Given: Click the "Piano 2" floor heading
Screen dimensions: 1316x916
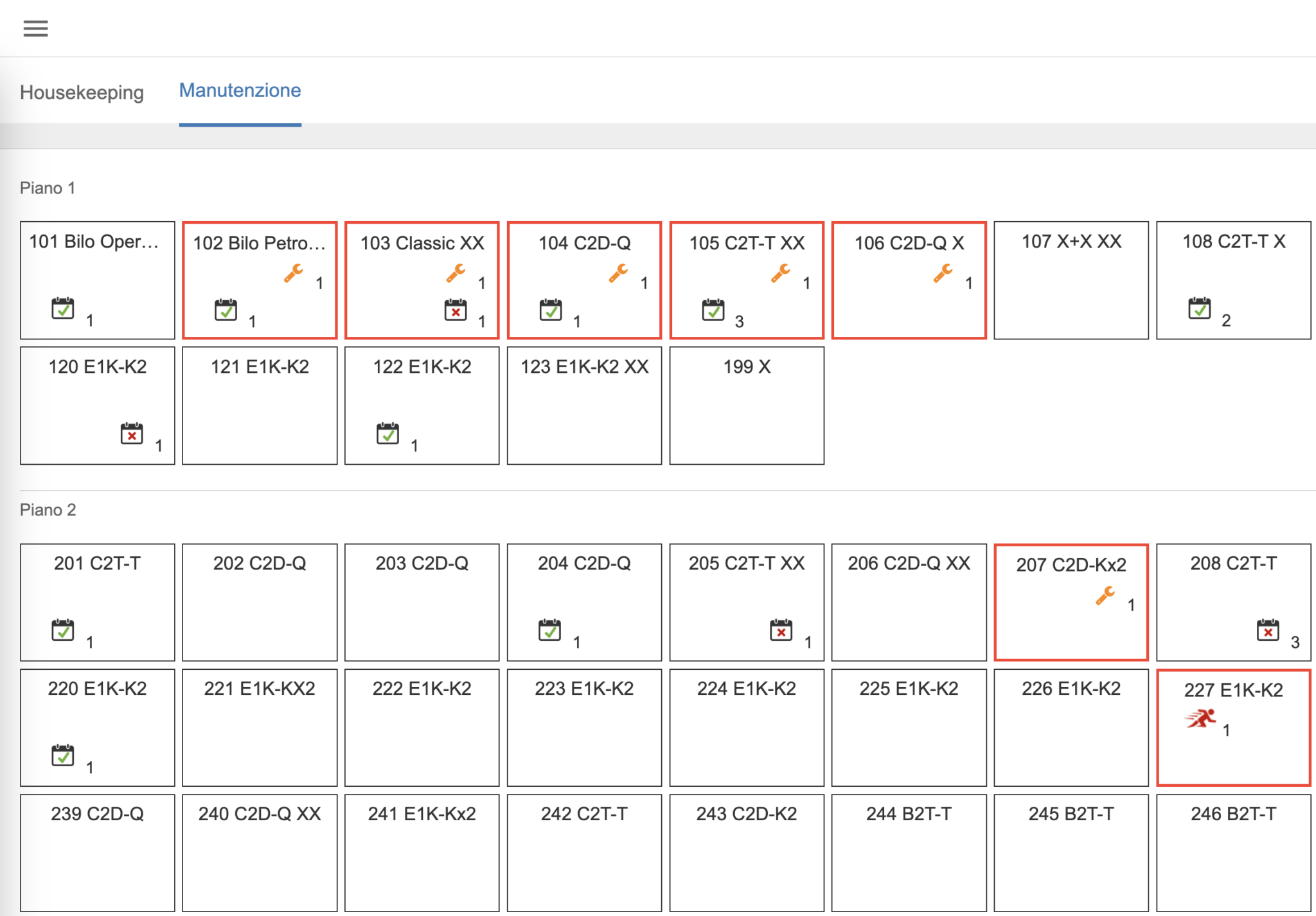Looking at the screenshot, I should click(x=48, y=510).
